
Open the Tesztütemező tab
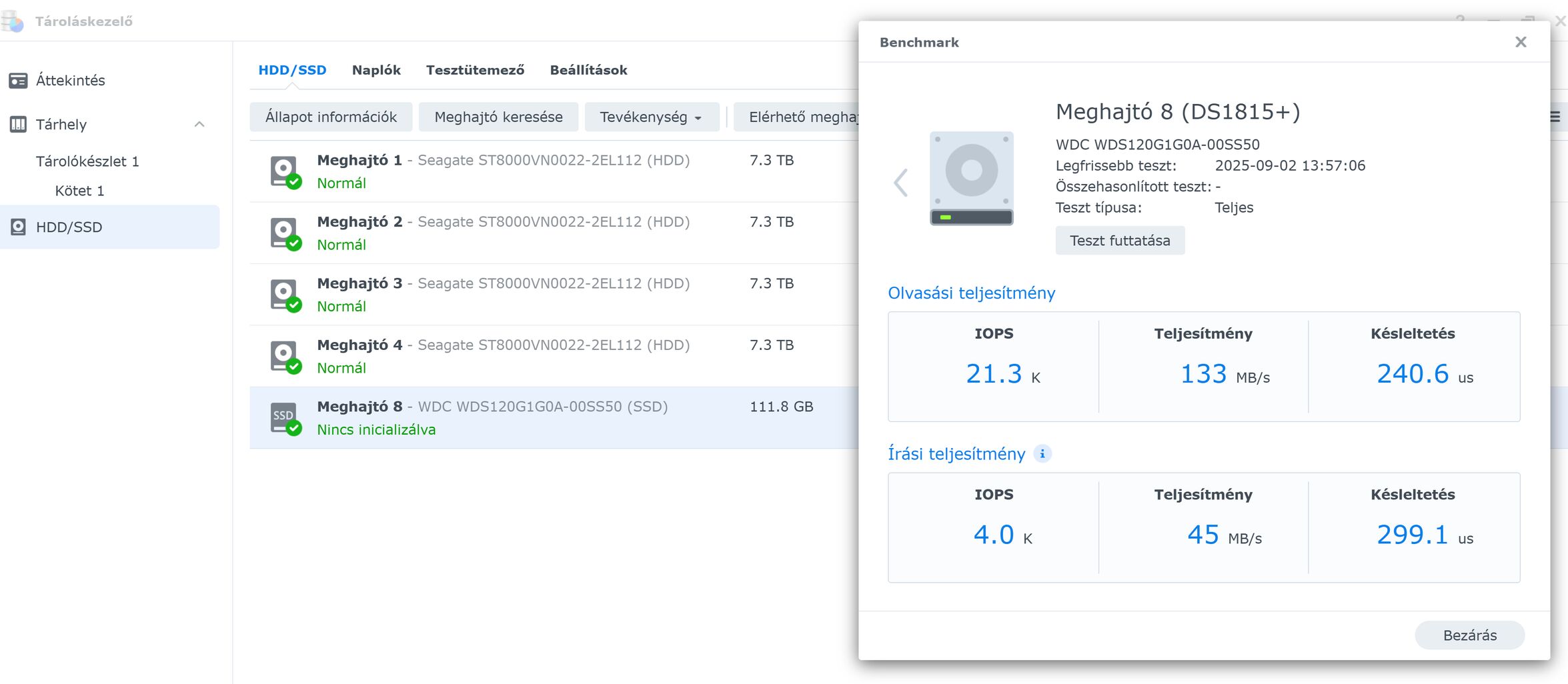click(x=475, y=70)
